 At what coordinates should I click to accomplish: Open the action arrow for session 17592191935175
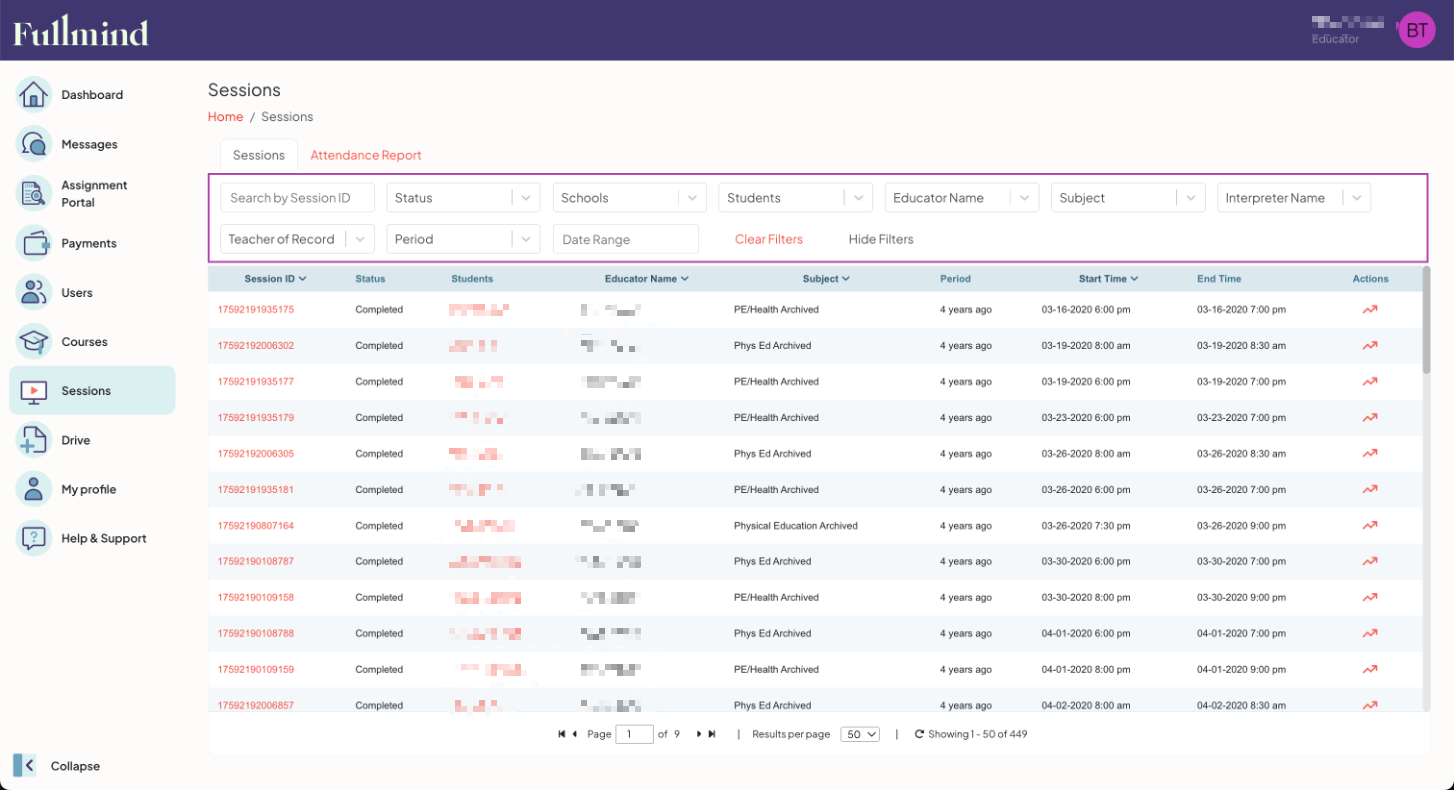1369,309
